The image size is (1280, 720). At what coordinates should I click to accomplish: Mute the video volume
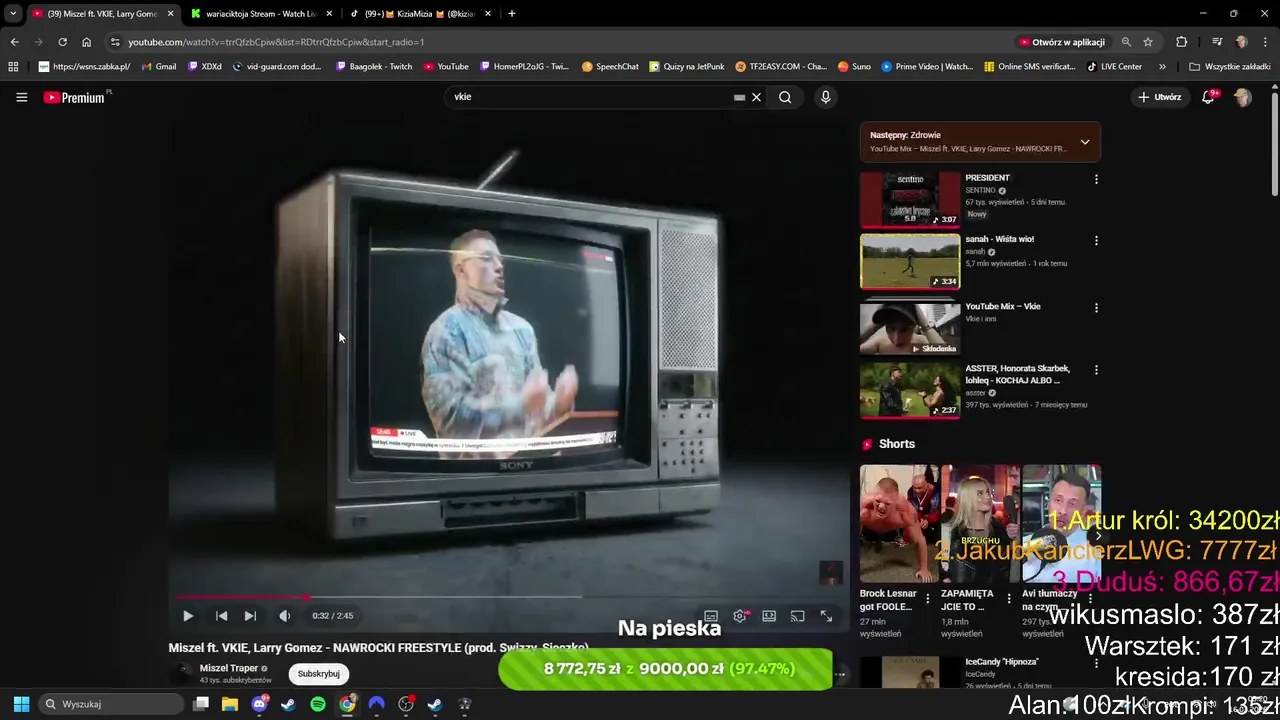[x=285, y=616]
